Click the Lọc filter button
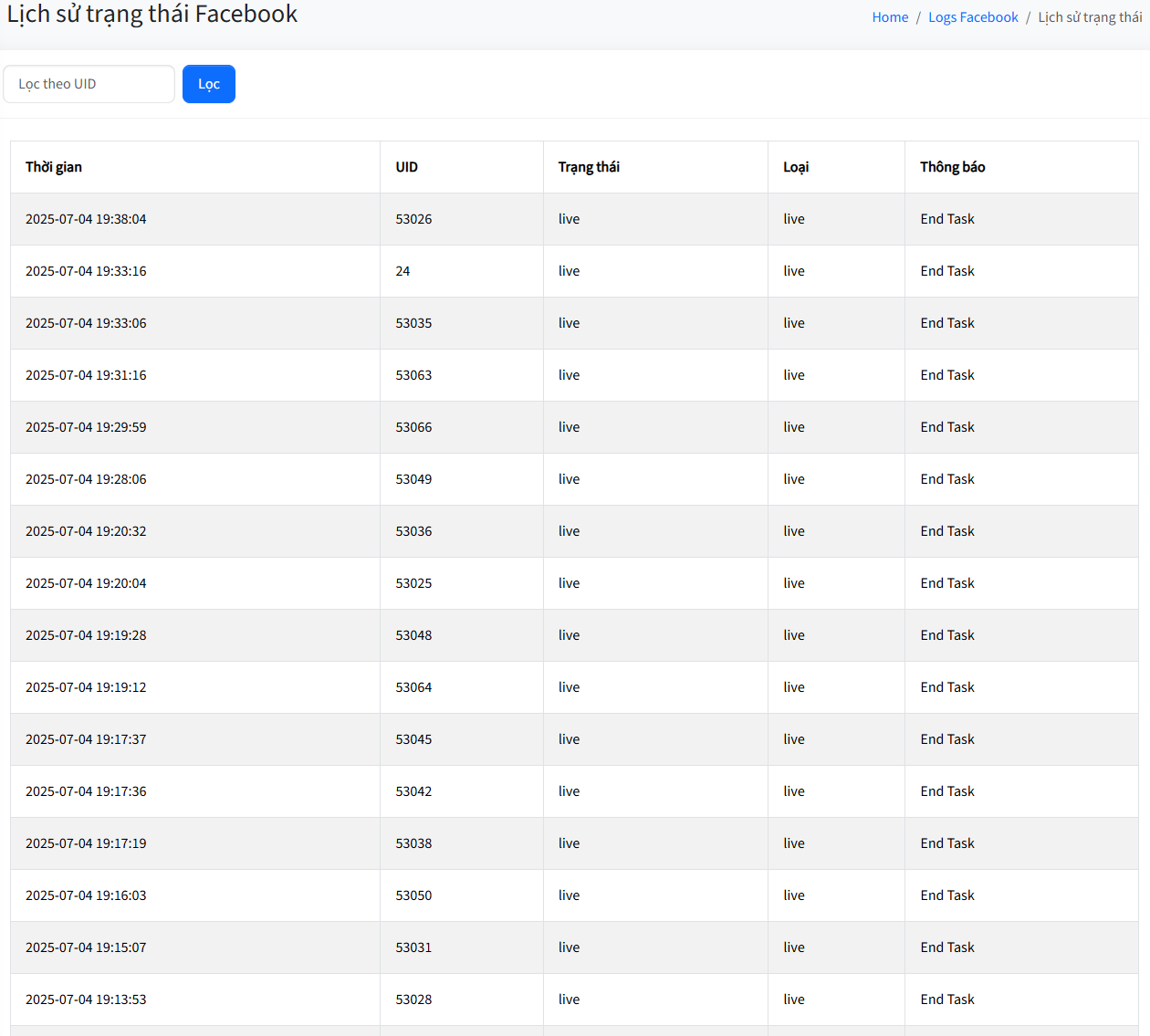 coord(209,84)
